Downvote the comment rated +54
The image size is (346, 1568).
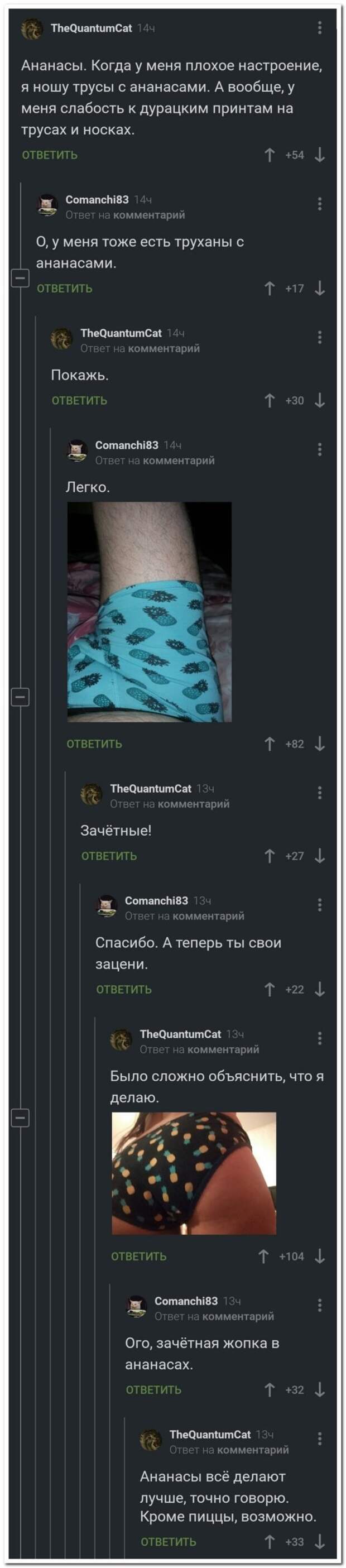click(x=320, y=155)
